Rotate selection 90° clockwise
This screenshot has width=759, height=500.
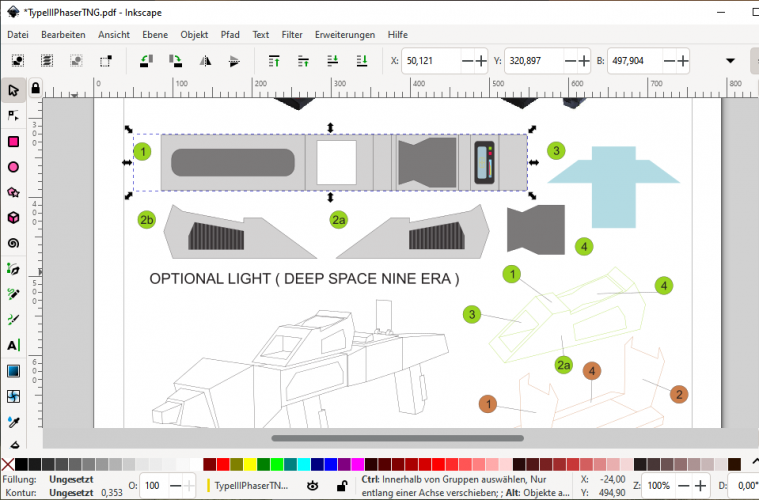point(176,61)
